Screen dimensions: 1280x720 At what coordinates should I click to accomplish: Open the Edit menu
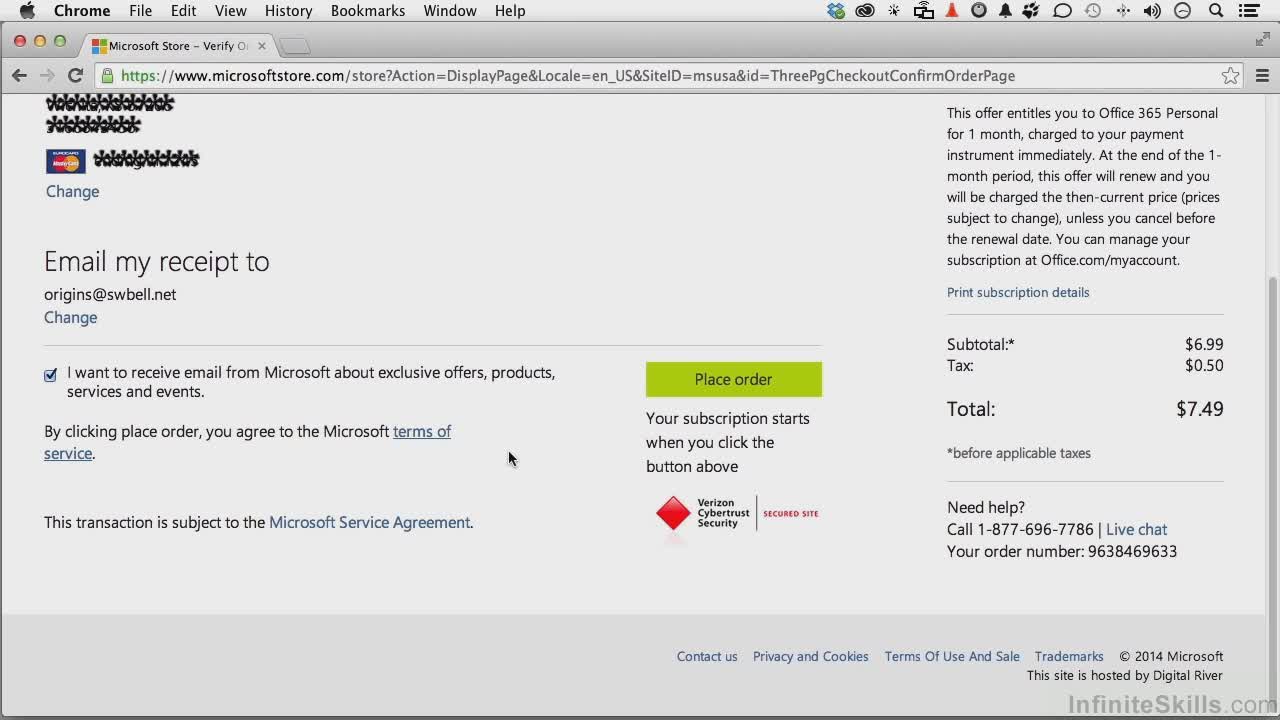(183, 11)
